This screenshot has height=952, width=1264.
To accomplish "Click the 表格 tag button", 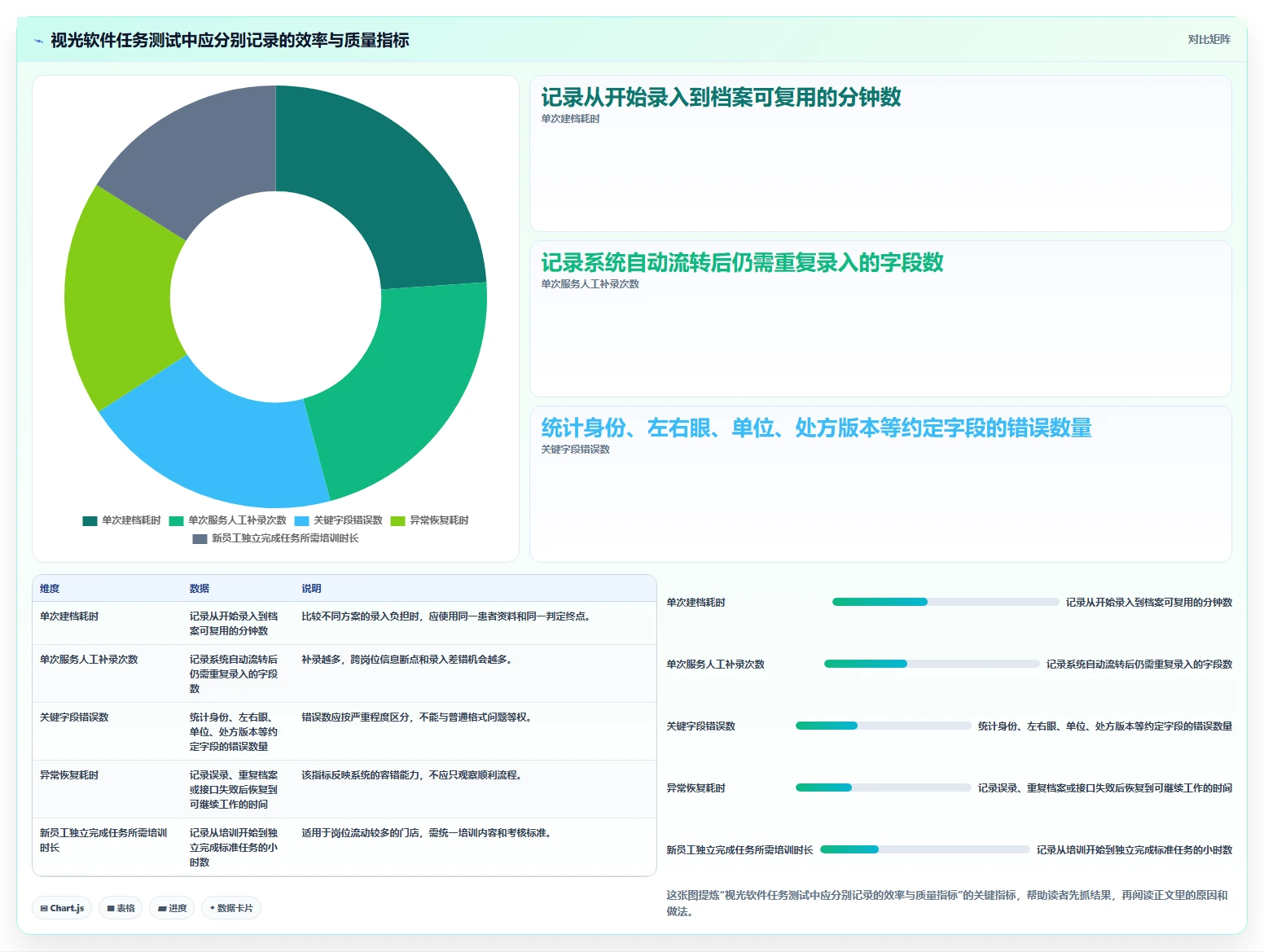I will 121,908.
